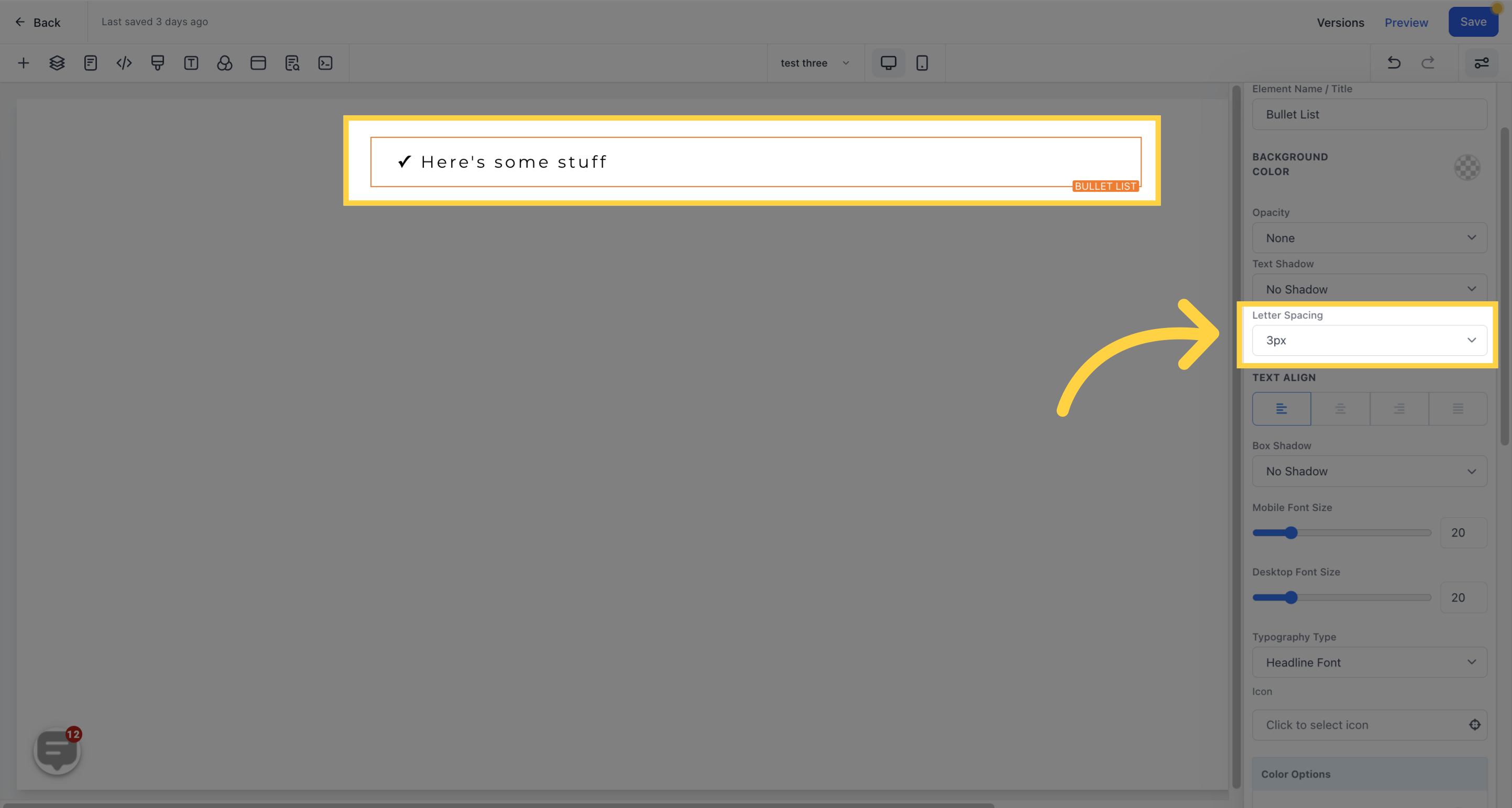The image size is (1512, 808).
Task: Edit the Mobile Font Size value field
Action: click(x=1463, y=532)
